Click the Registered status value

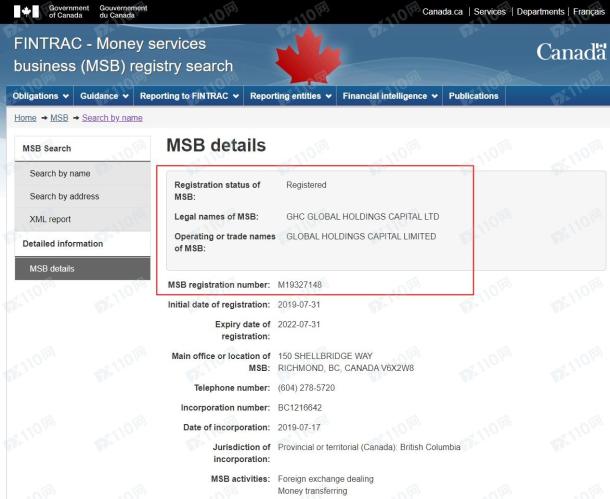click(x=306, y=185)
